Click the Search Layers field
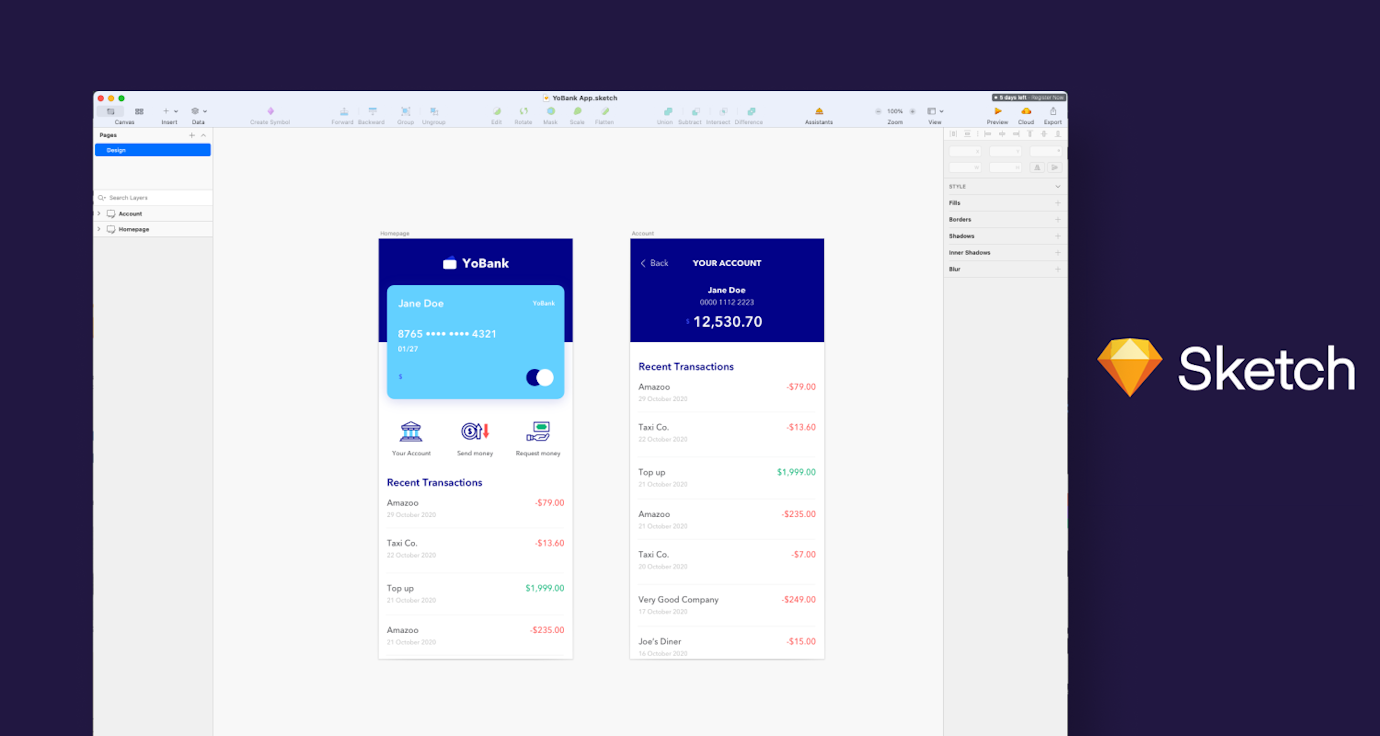This screenshot has width=1380, height=736. click(152, 197)
